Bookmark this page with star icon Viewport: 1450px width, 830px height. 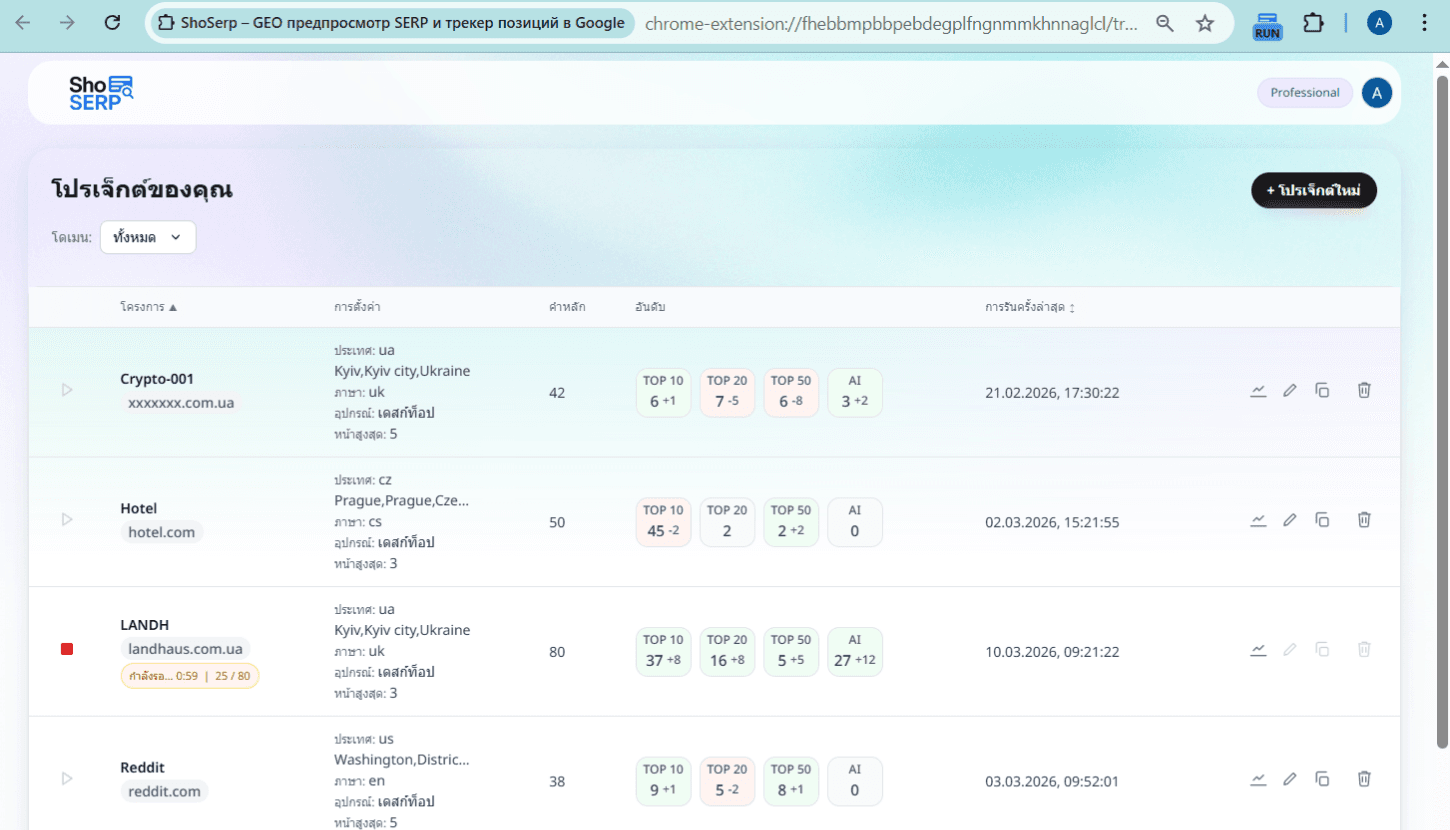coord(1205,23)
